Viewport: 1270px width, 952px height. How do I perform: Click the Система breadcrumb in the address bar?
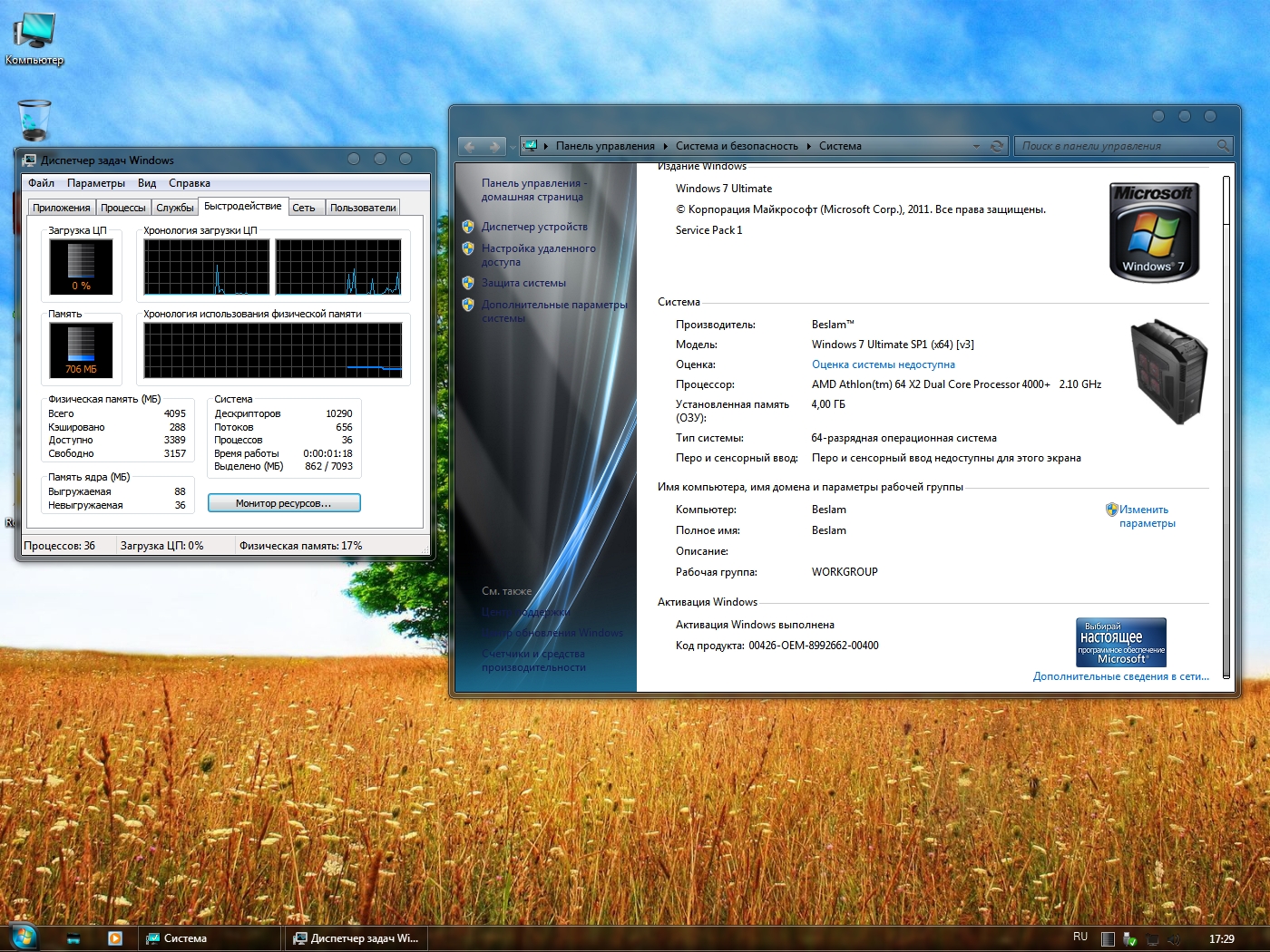[x=840, y=146]
